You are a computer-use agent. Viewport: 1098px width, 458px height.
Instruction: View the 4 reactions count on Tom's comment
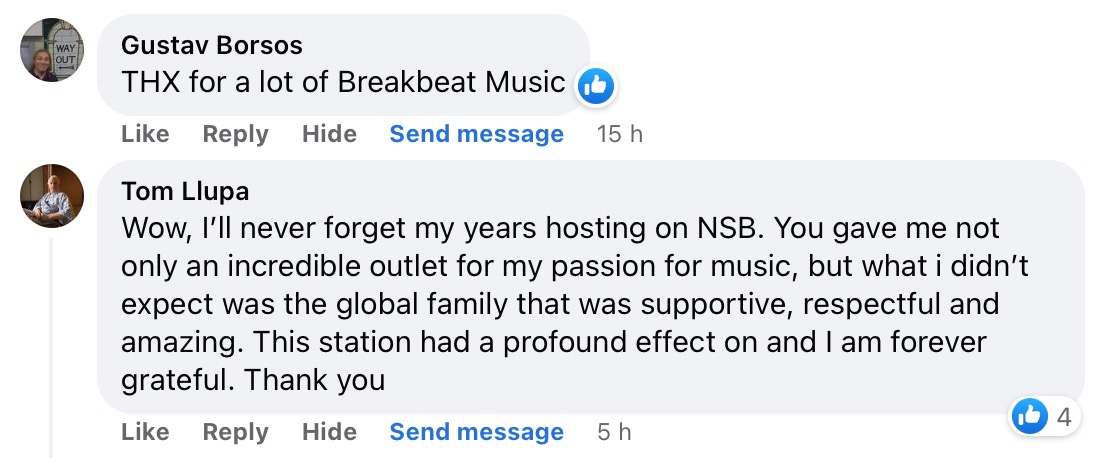point(1063,417)
